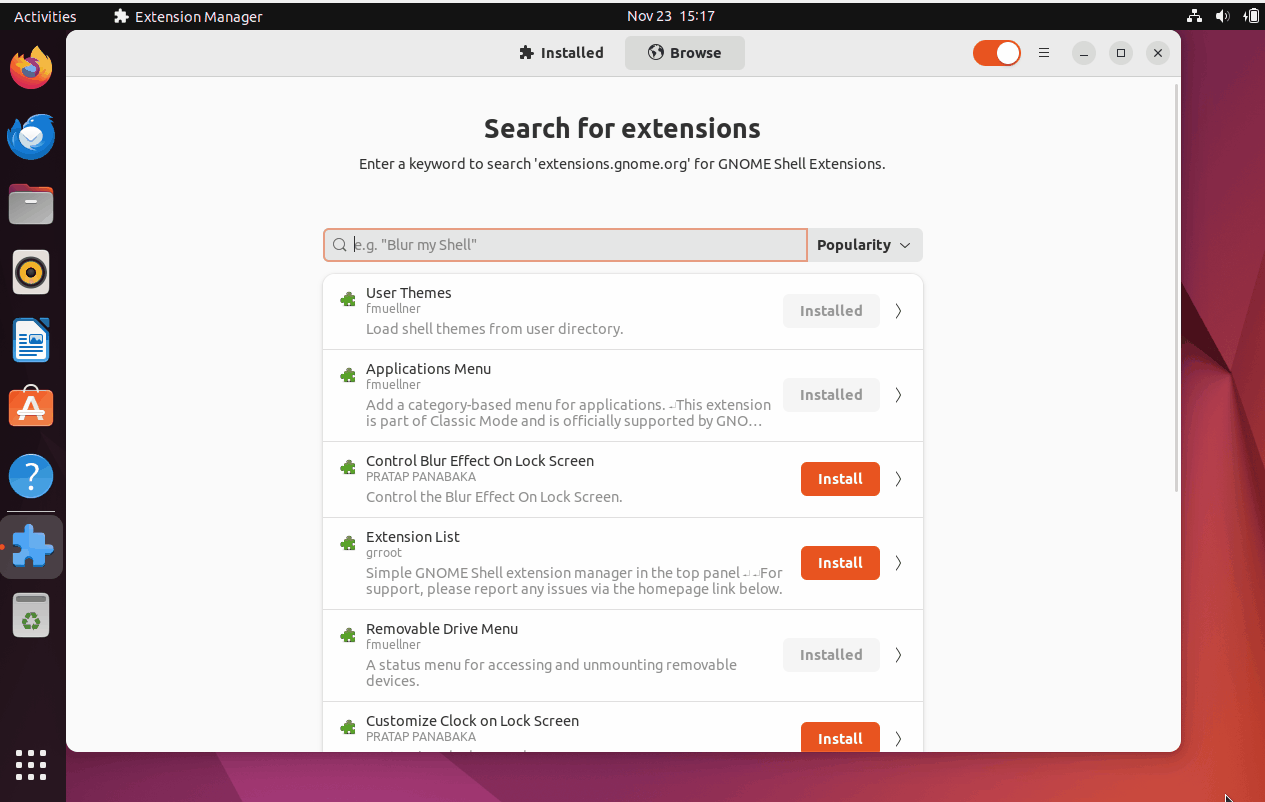Click the search magnifier icon in the field
The width and height of the screenshot is (1265, 802).
(x=341, y=244)
